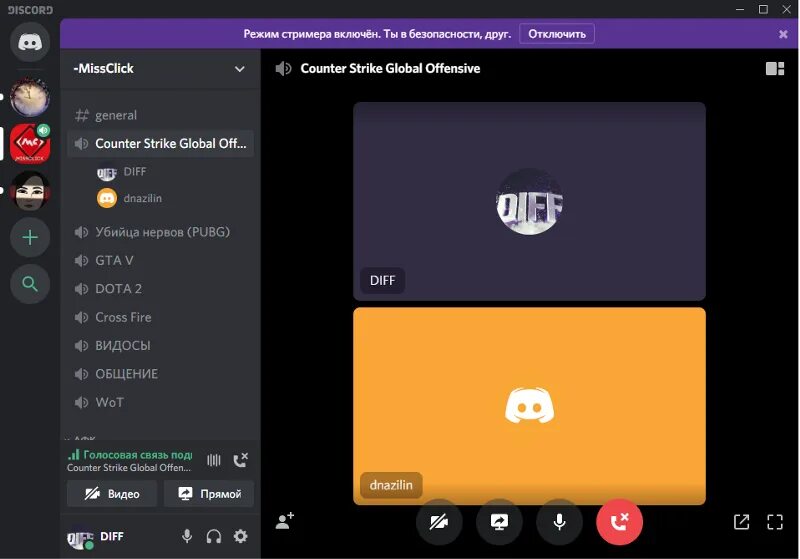Join the Убийца нервов (PUBG) voice channel
The height and width of the screenshot is (559, 800).
coord(160,232)
